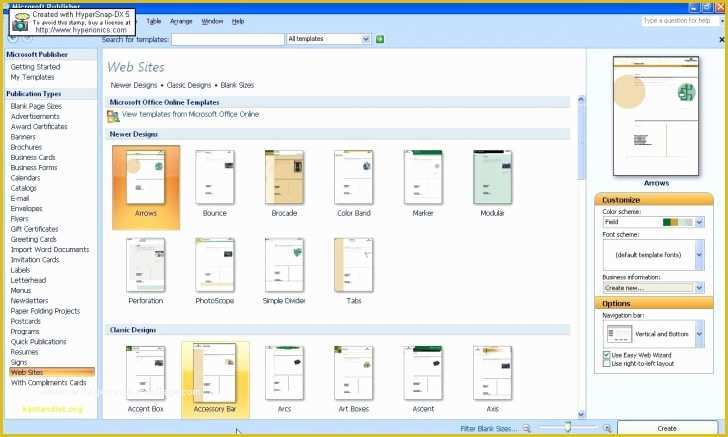Open the Window menu
This screenshot has width=728, height=437.
click(212, 21)
